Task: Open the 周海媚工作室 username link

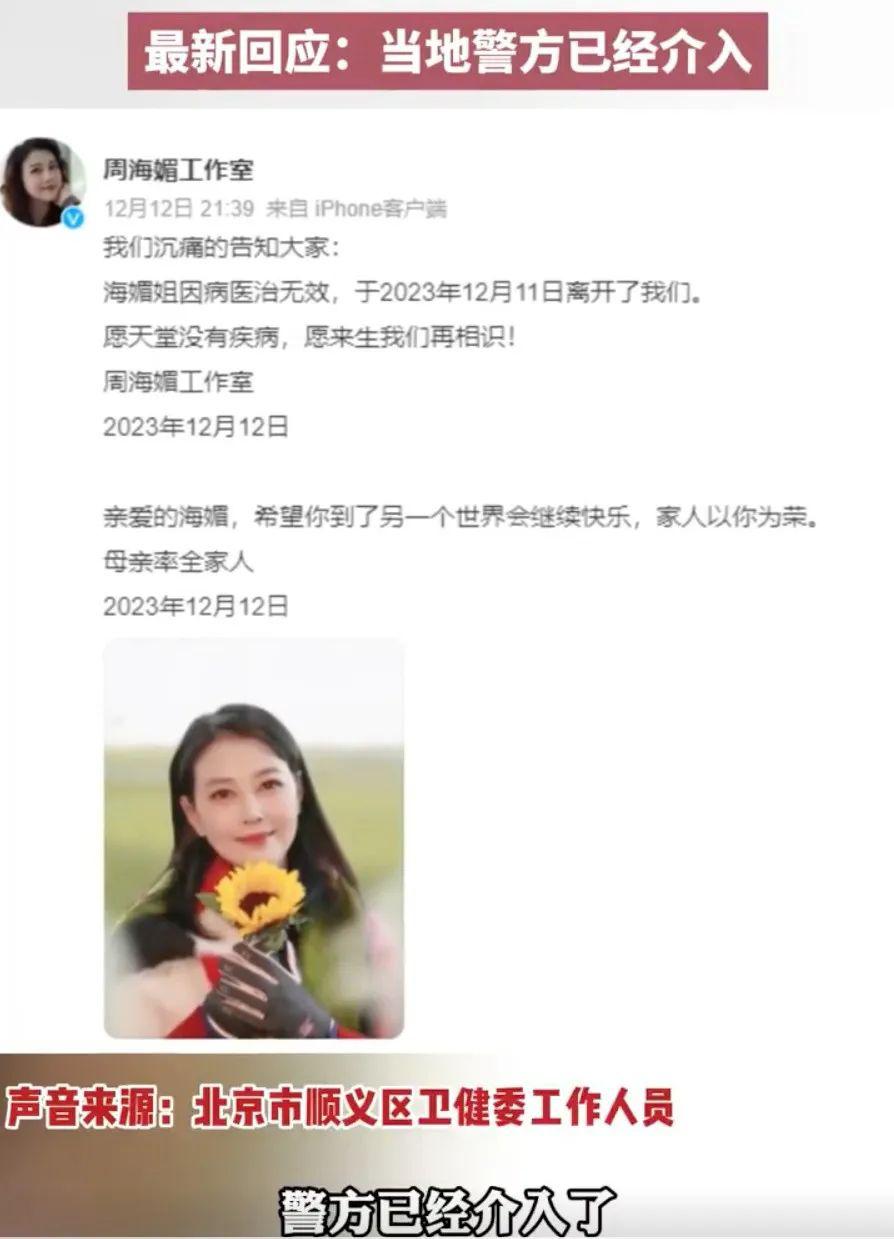Action: point(178,169)
